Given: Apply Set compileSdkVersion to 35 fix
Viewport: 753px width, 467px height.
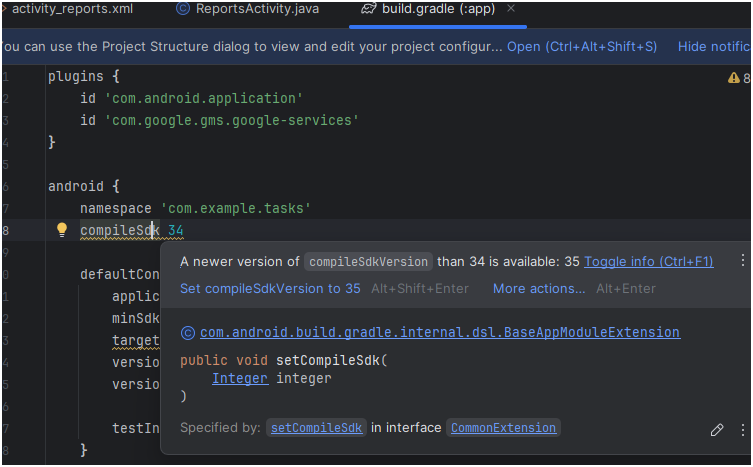Looking at the screenshot, I should pos(270,289).
